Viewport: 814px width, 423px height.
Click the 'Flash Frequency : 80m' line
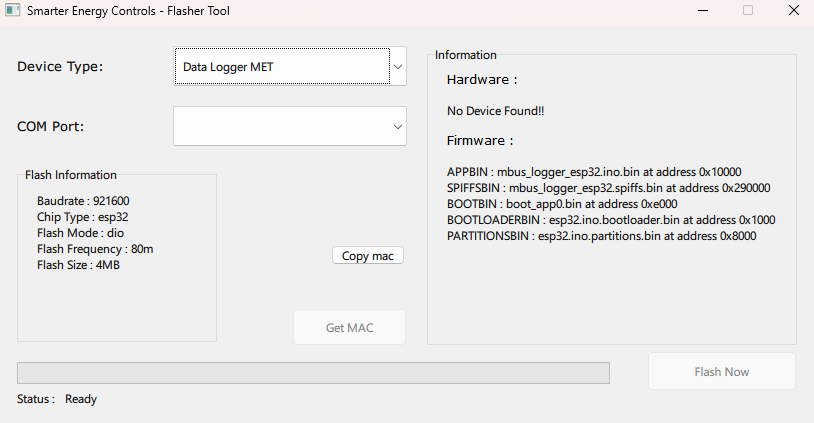pyautogui.click(x=95, y=249)
